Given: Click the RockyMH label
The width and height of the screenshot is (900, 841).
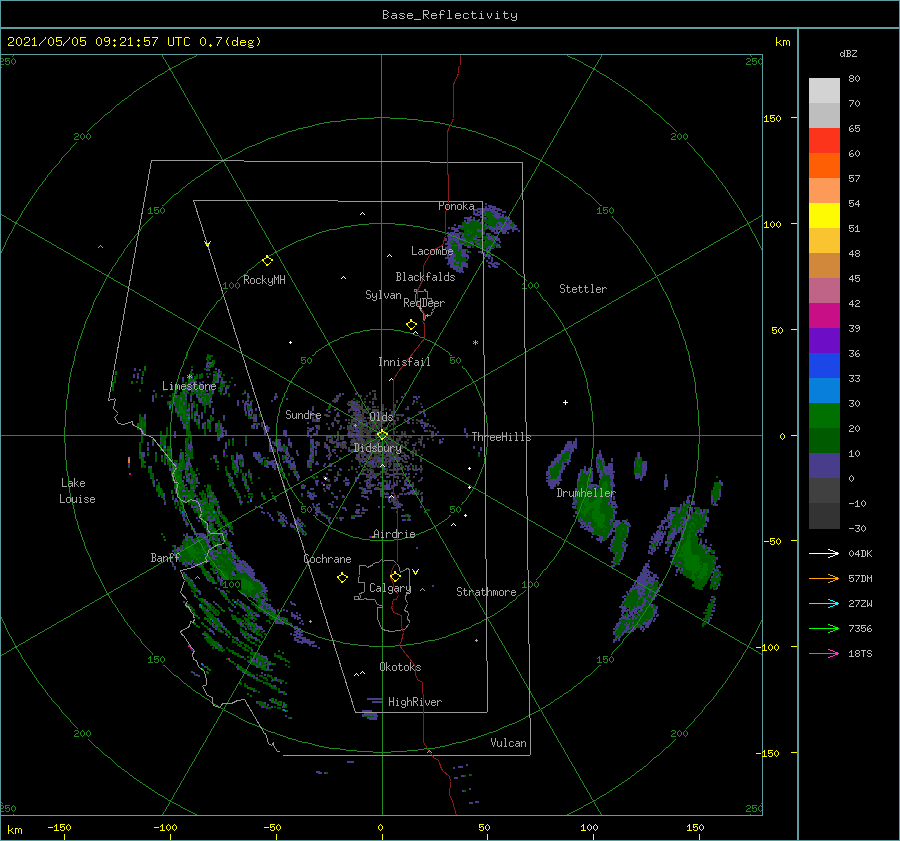Looking at the screenshot, I should [x=264, y=280].
